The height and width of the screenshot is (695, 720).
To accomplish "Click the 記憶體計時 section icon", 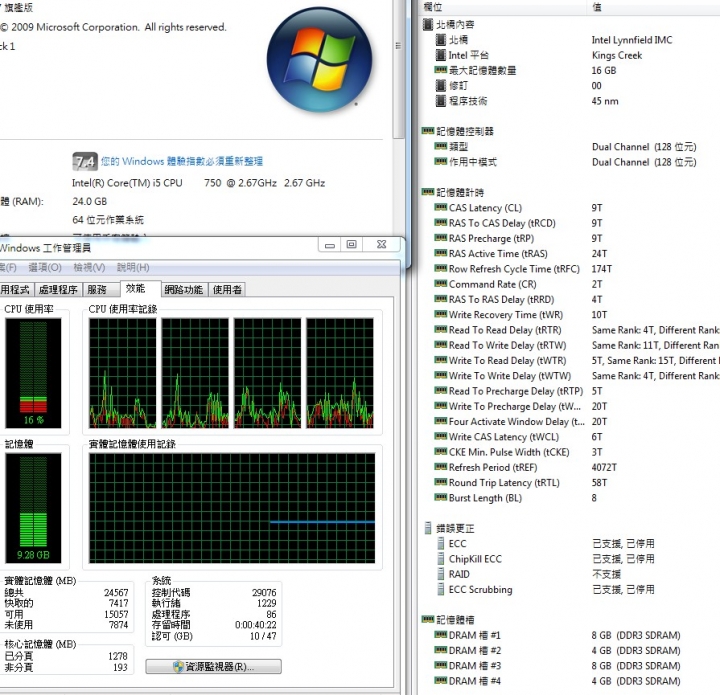I will (x=428, y=192).
